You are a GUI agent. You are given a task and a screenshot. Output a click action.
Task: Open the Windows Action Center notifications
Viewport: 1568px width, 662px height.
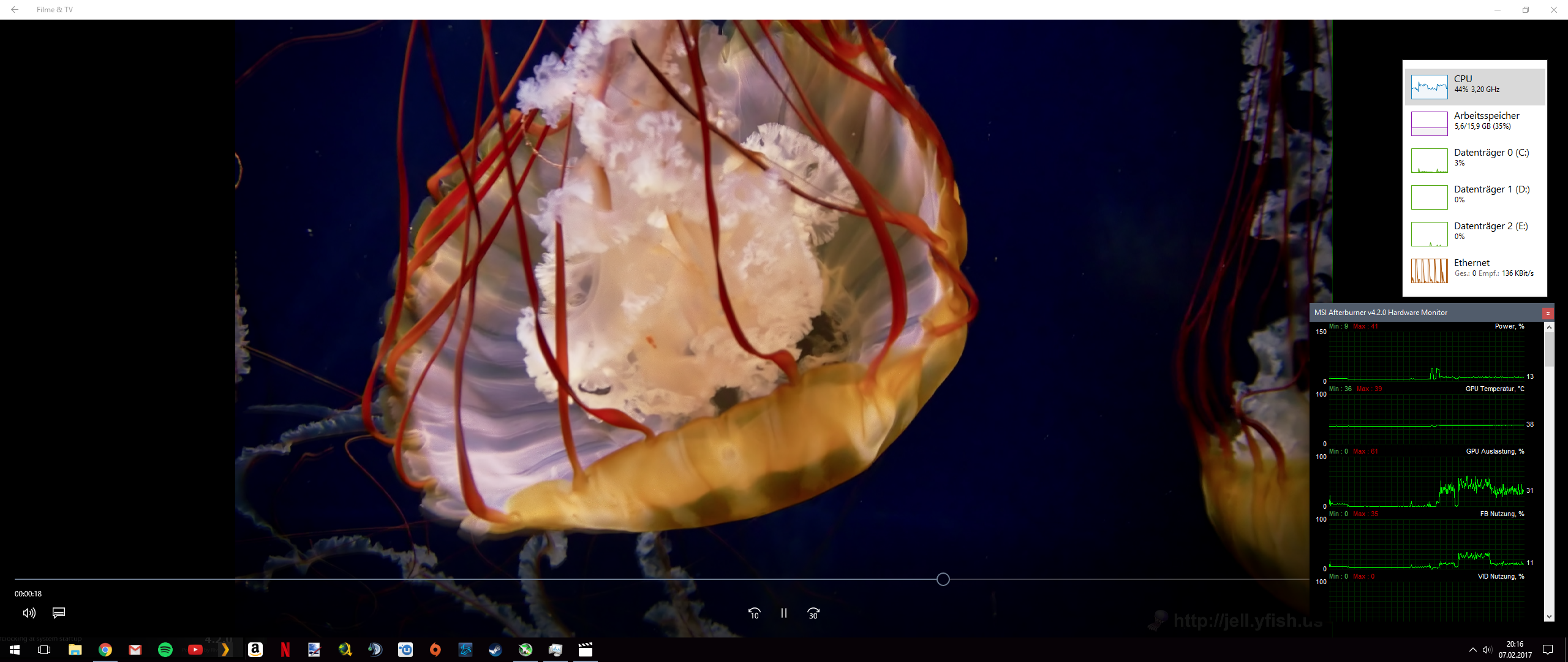click(1548, 650)
